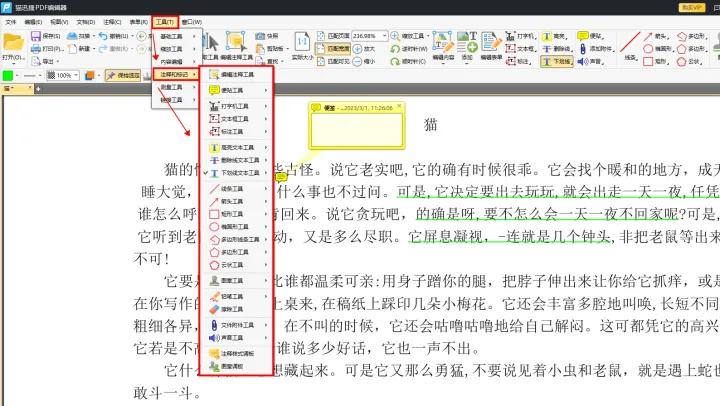Rotate clockwise using the lower green arrow
This screenshot has width=720, height=406.
pyautogui.click(x=395, y=61)
